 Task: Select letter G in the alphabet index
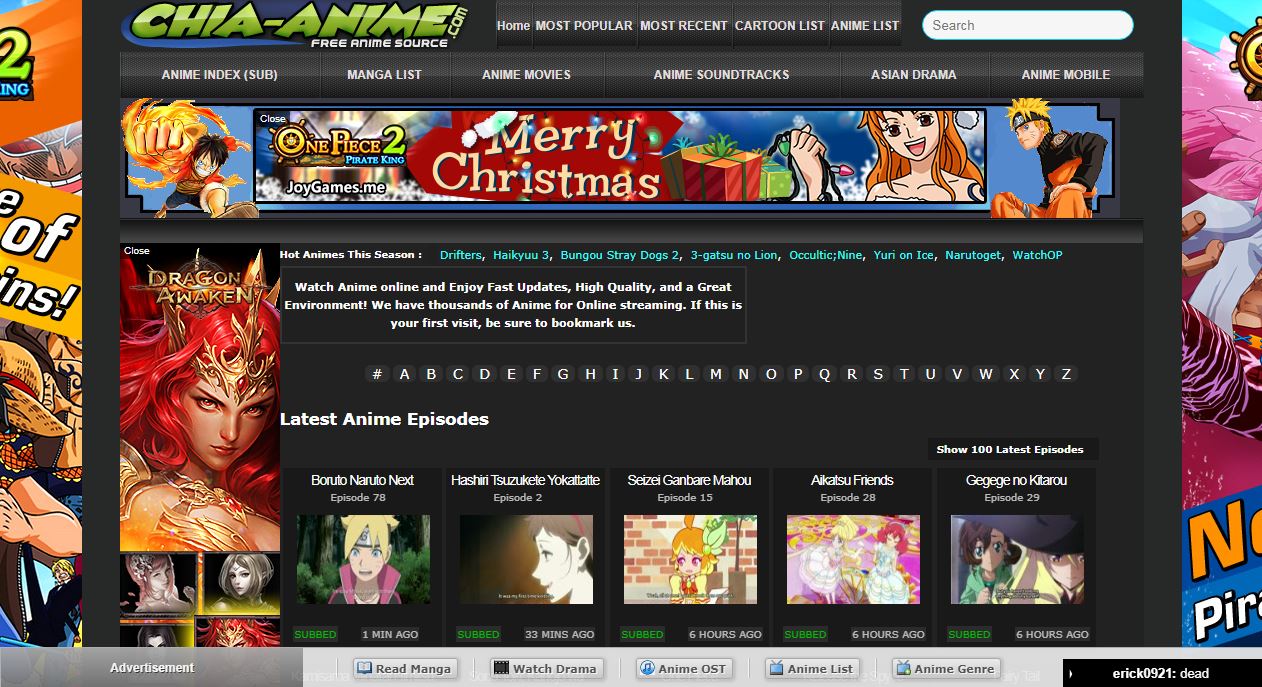563,374
